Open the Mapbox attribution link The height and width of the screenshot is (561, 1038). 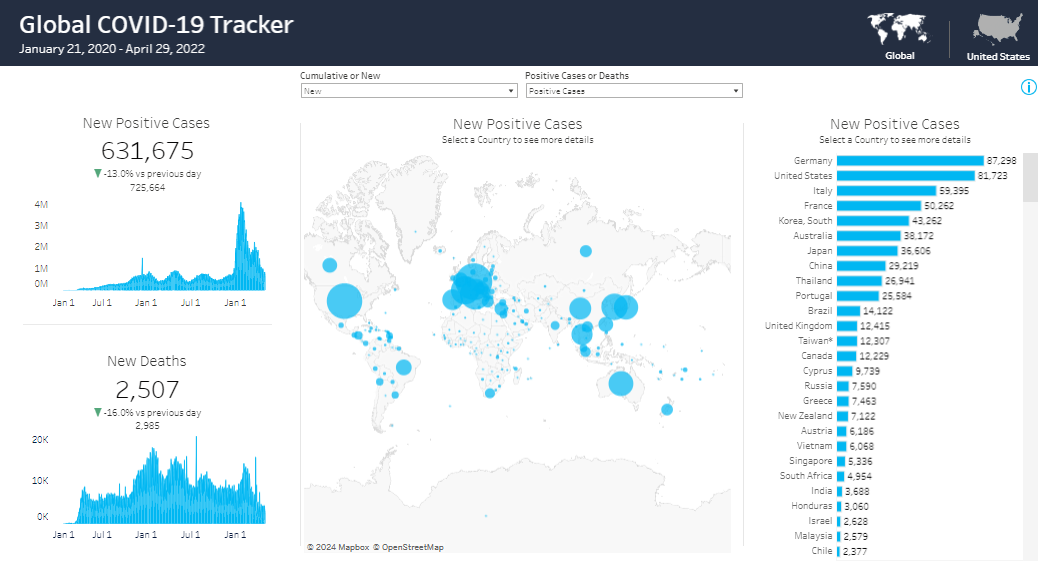pos(338,547)
